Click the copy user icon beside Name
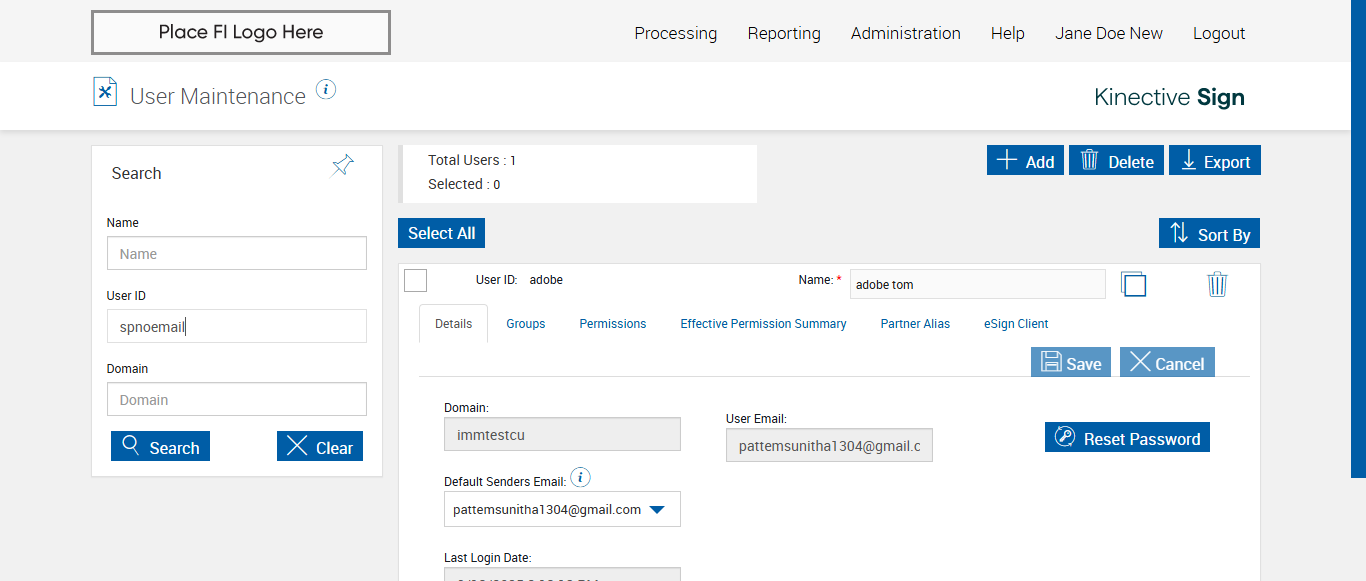This screenshot has width=1366, height=581. (1133, 284)
